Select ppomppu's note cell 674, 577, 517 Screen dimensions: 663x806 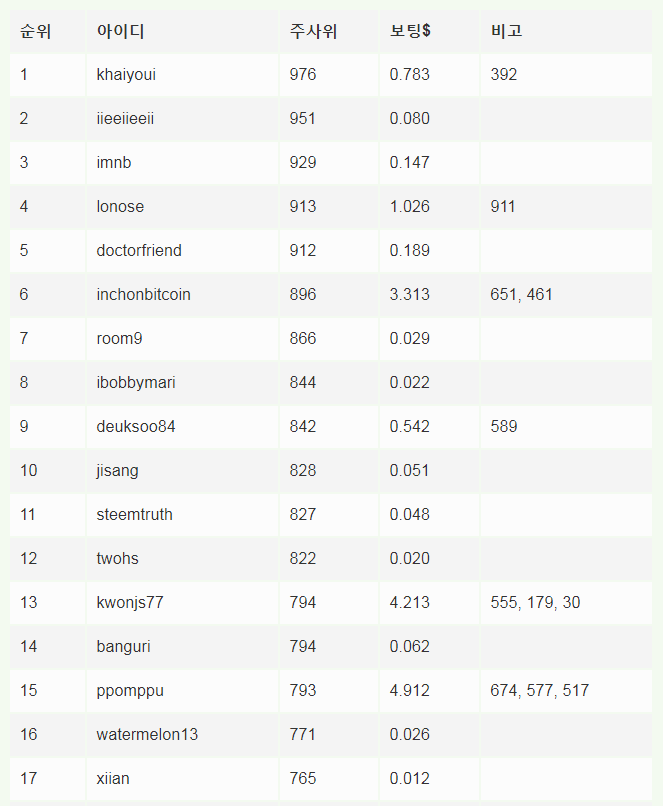[539, 690]
